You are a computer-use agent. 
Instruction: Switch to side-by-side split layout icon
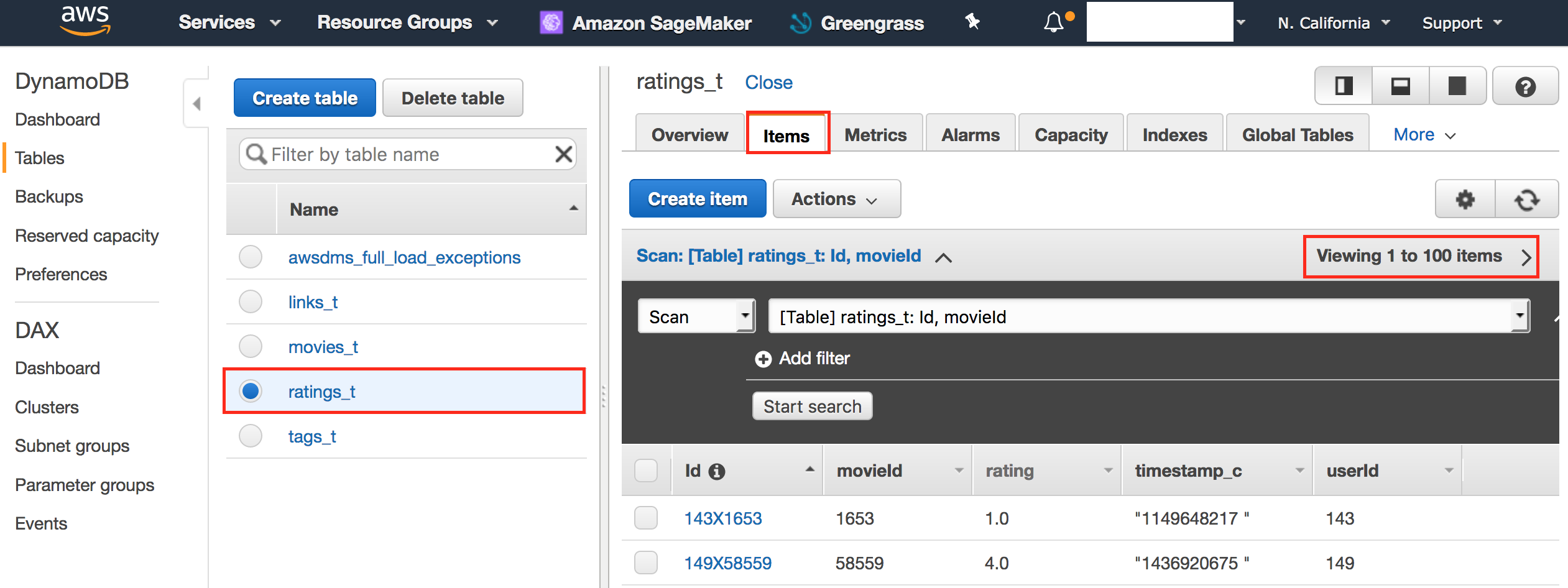coord(1344,86)
